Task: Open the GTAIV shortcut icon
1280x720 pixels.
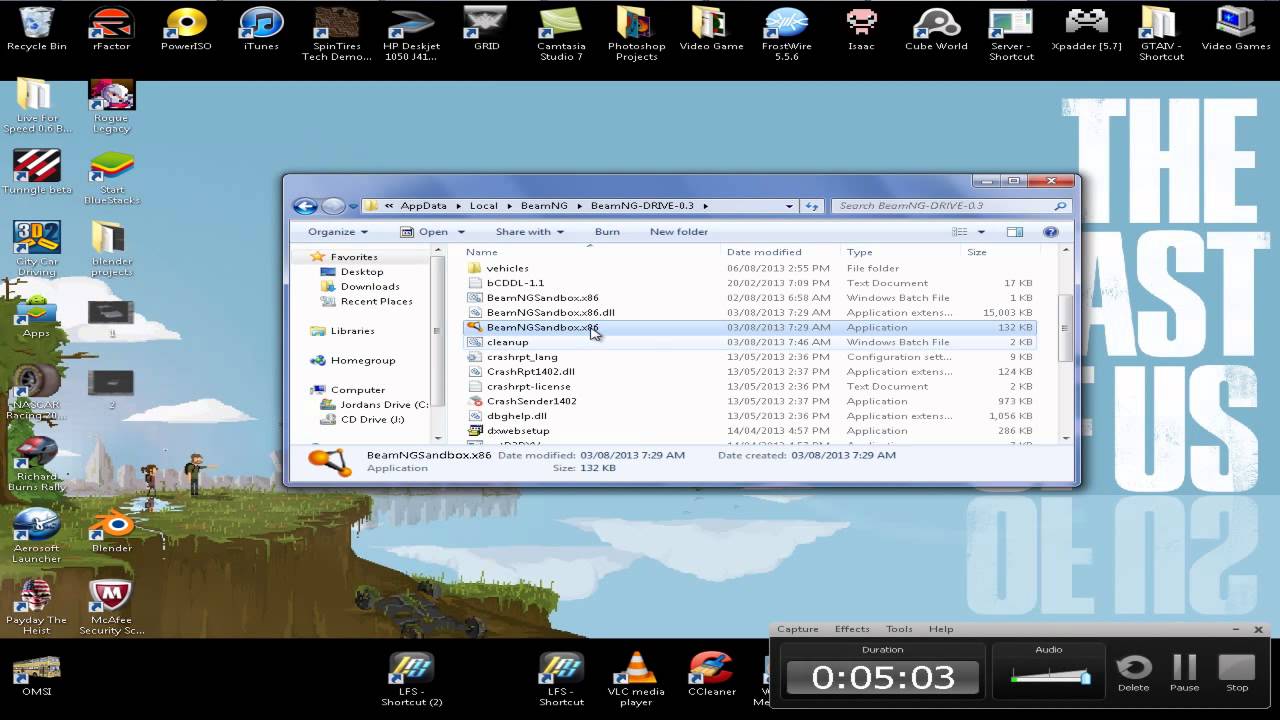Action: point(1161,33)
